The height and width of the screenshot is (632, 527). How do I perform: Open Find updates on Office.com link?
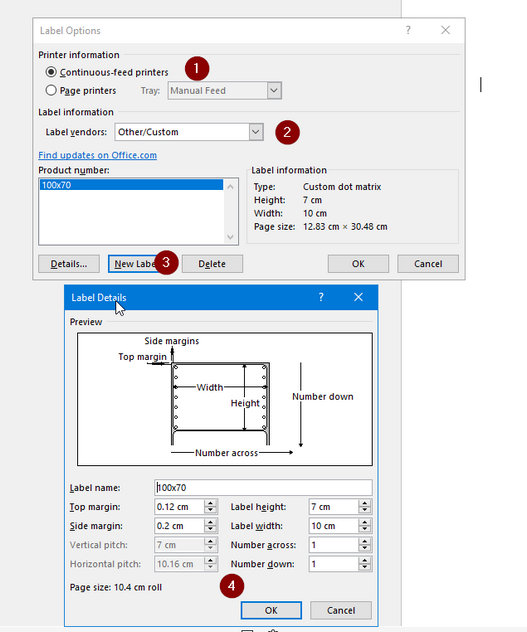click(x=98, y=155)
